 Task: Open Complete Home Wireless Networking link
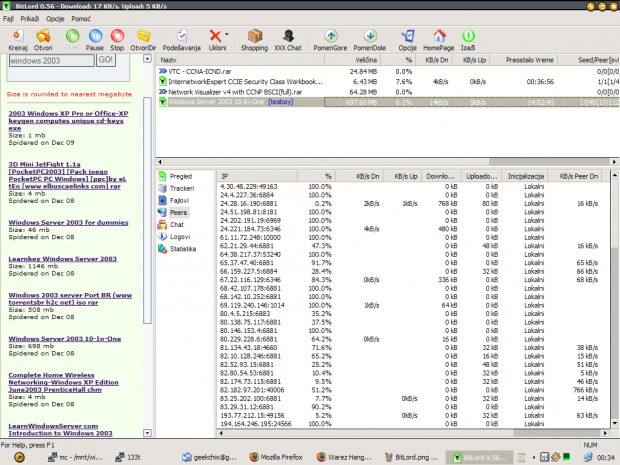pos(63,382)
